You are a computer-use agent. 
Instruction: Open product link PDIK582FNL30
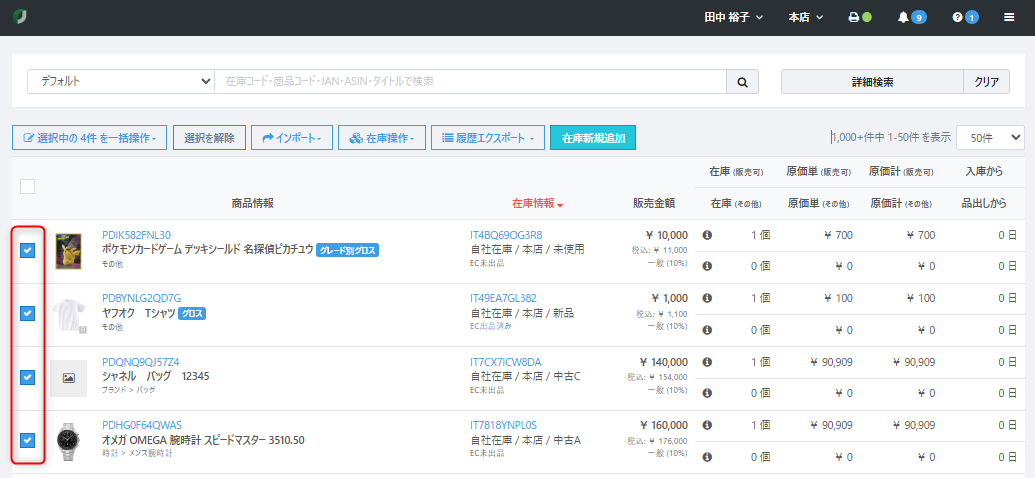[x=137, y=235]
